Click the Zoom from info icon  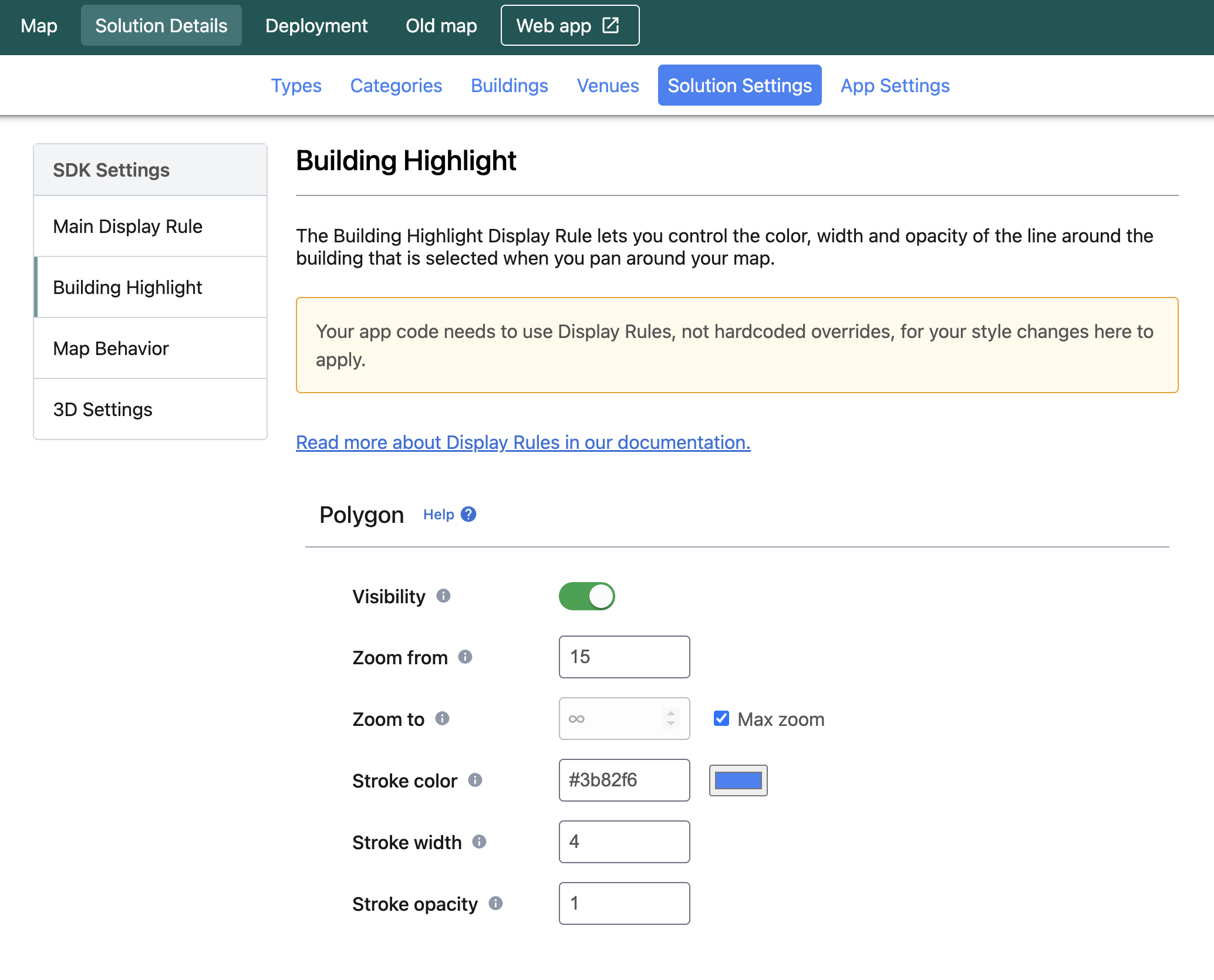465,657
